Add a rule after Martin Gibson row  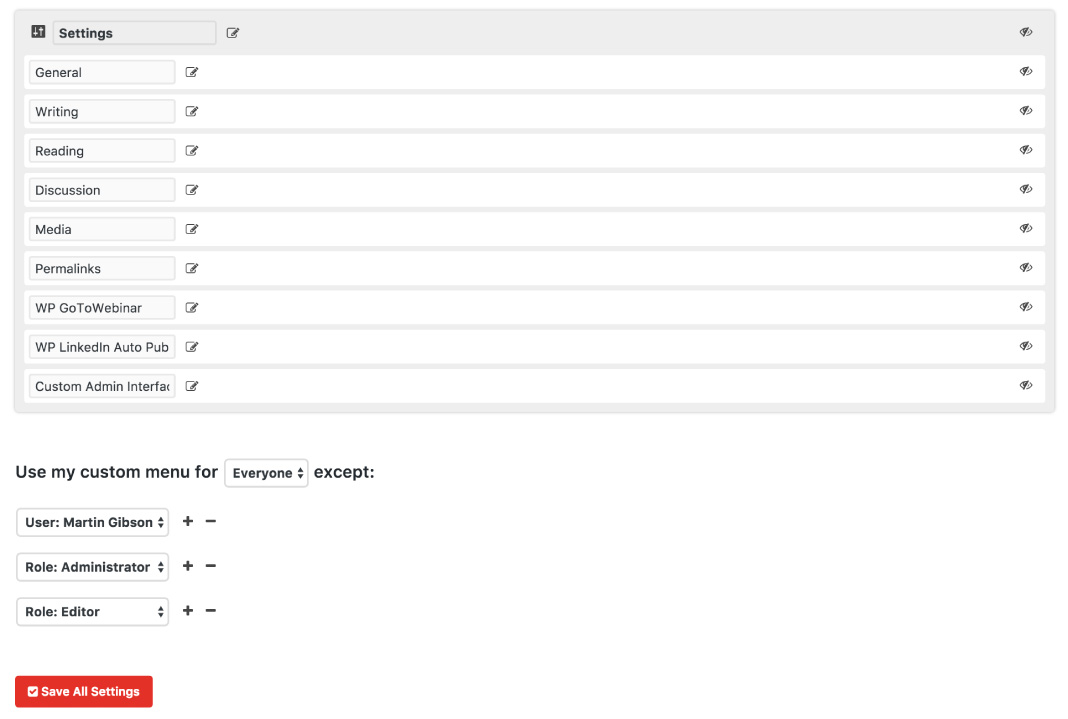(188, 521)
